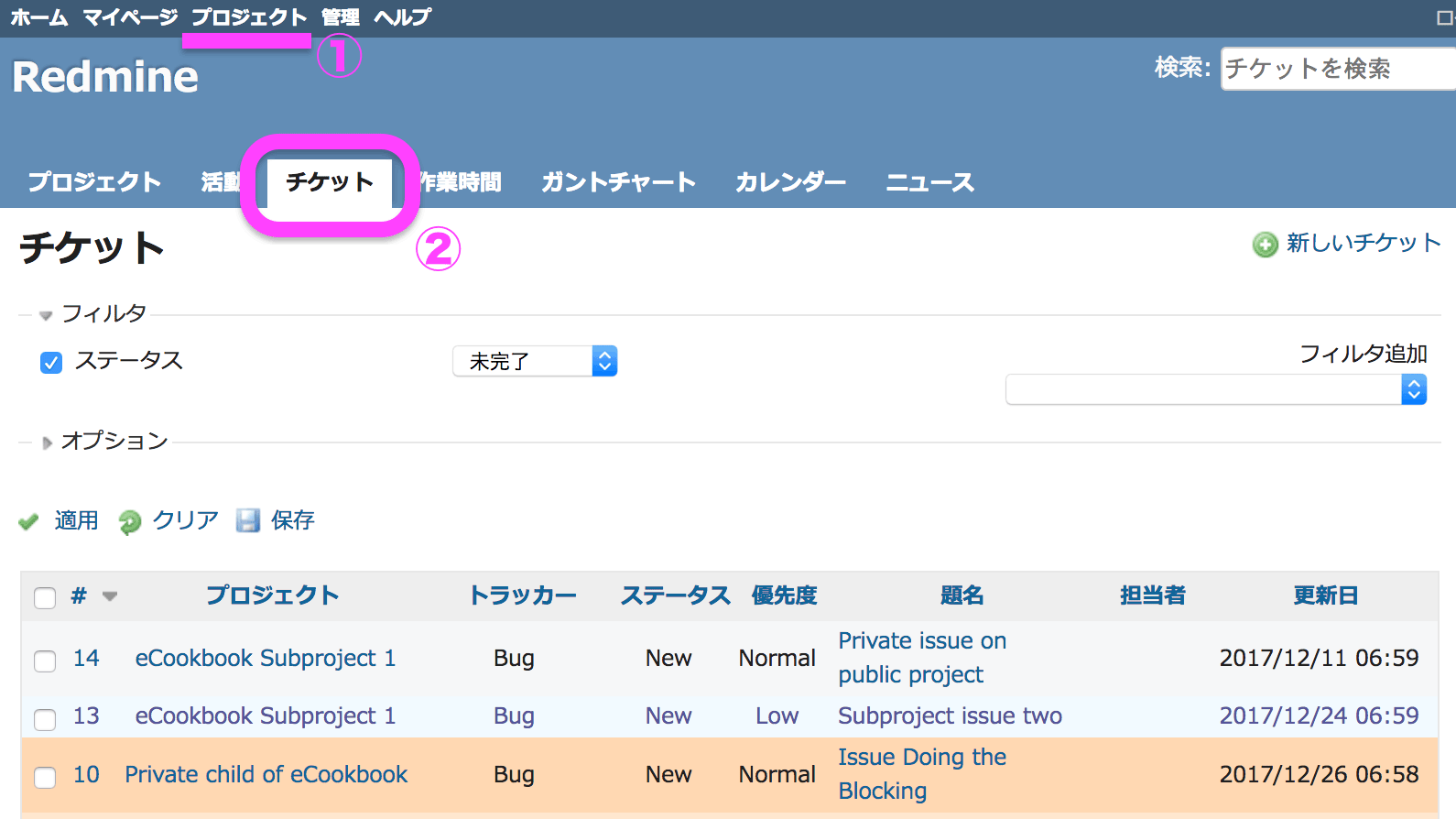Open the 未完了 status dropdown
Screen dimensions: 1456x819
(x=535, y=361)
